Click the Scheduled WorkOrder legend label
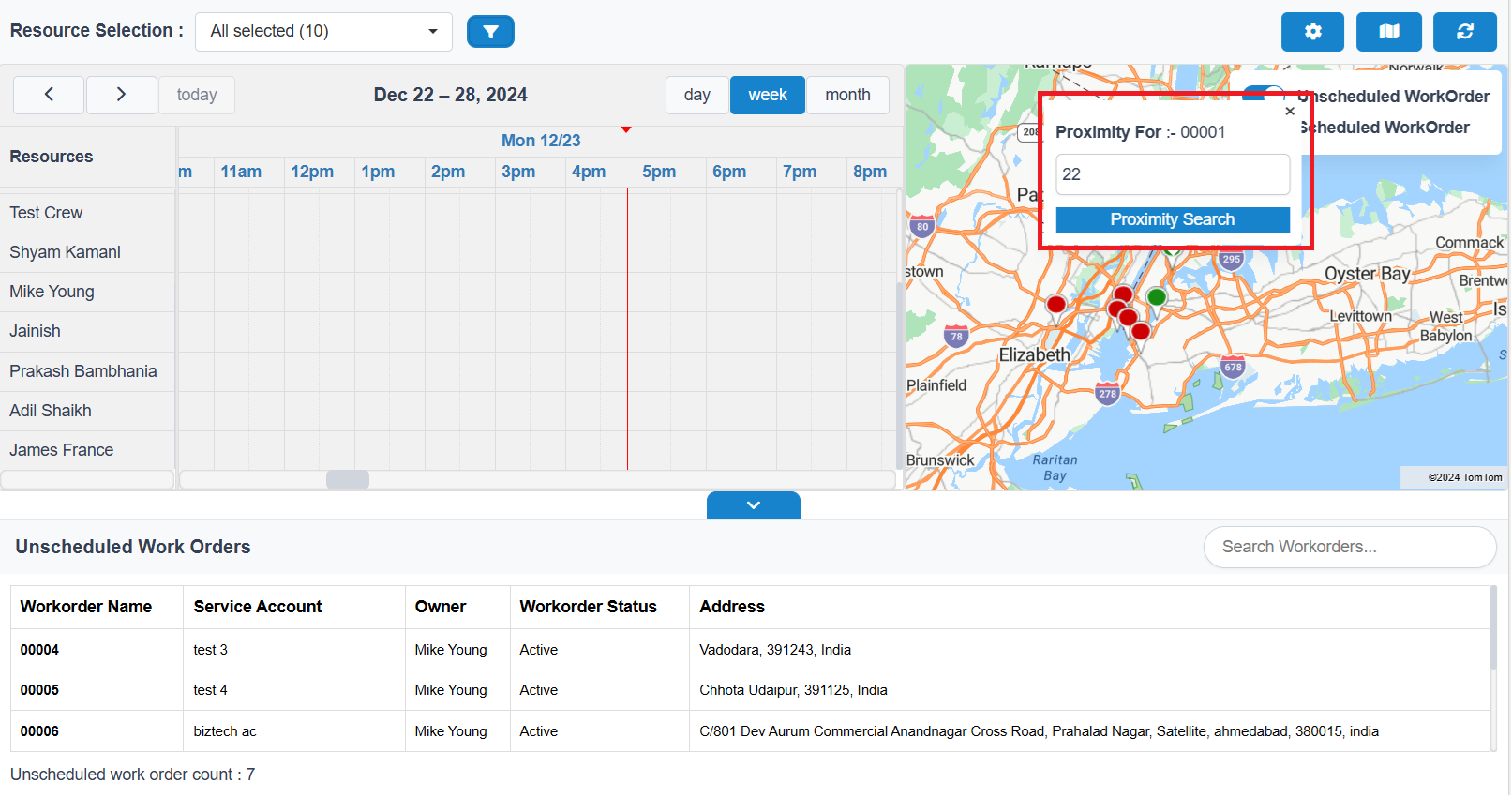The image size is (1512, 798). point(1385,128)
